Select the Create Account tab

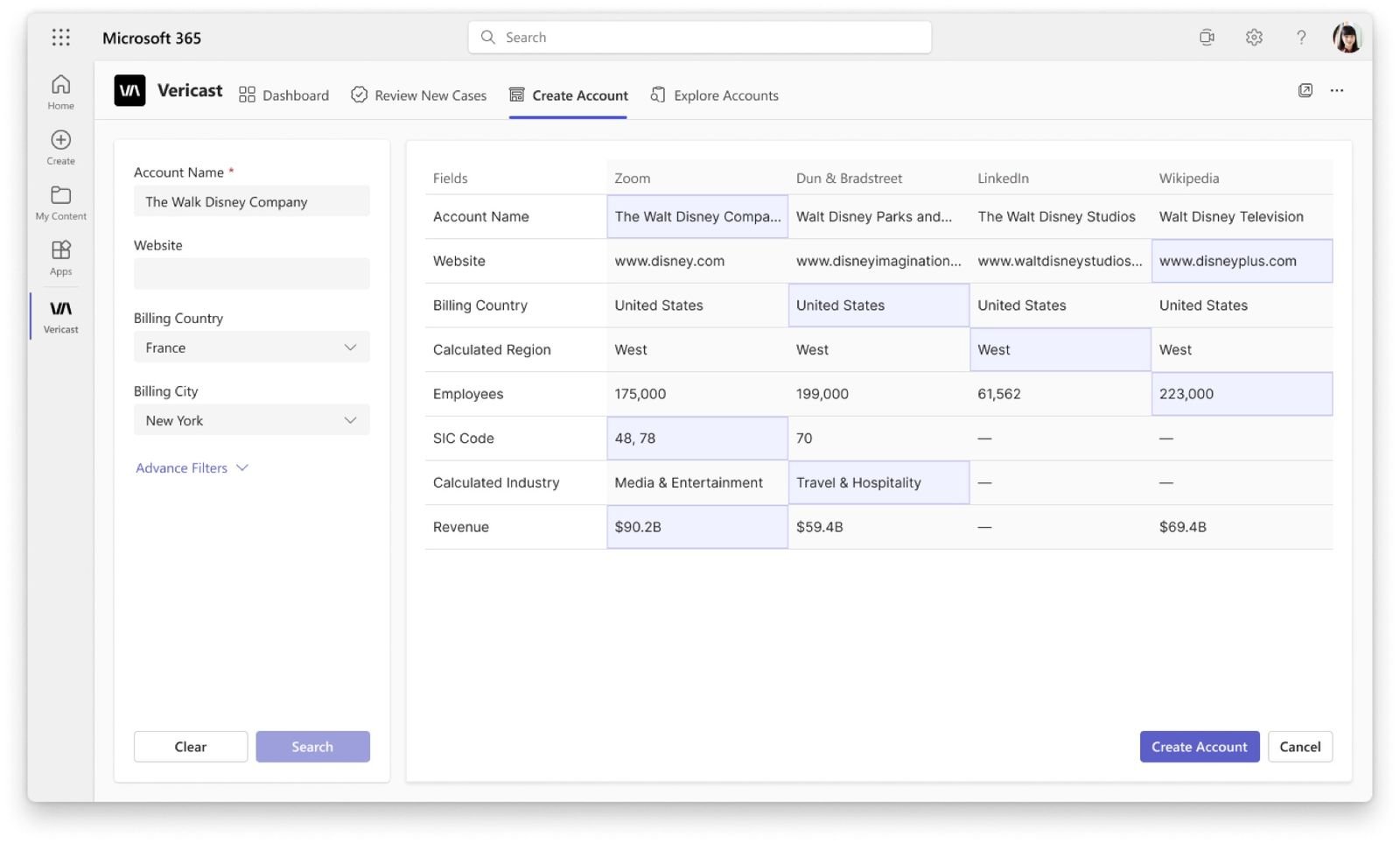tap(569, 95)
